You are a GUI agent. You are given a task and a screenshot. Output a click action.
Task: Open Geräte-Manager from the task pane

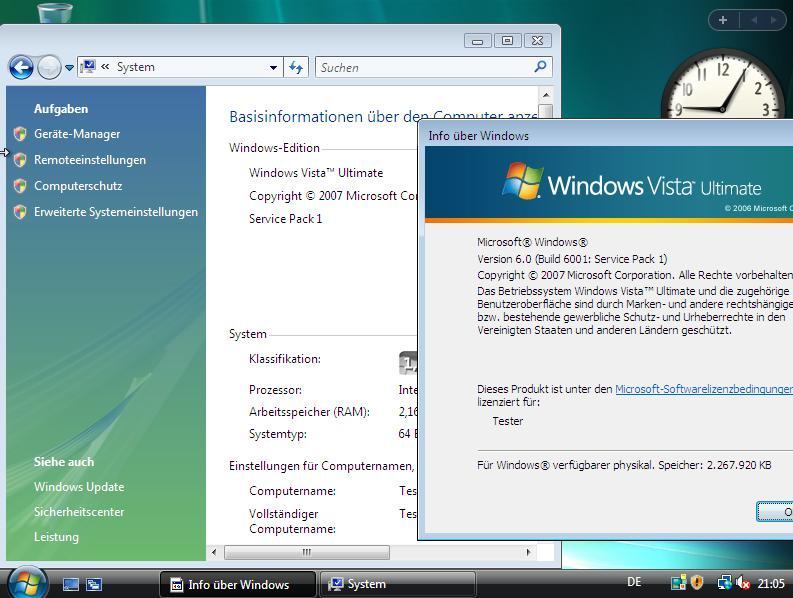coord(77,134)
